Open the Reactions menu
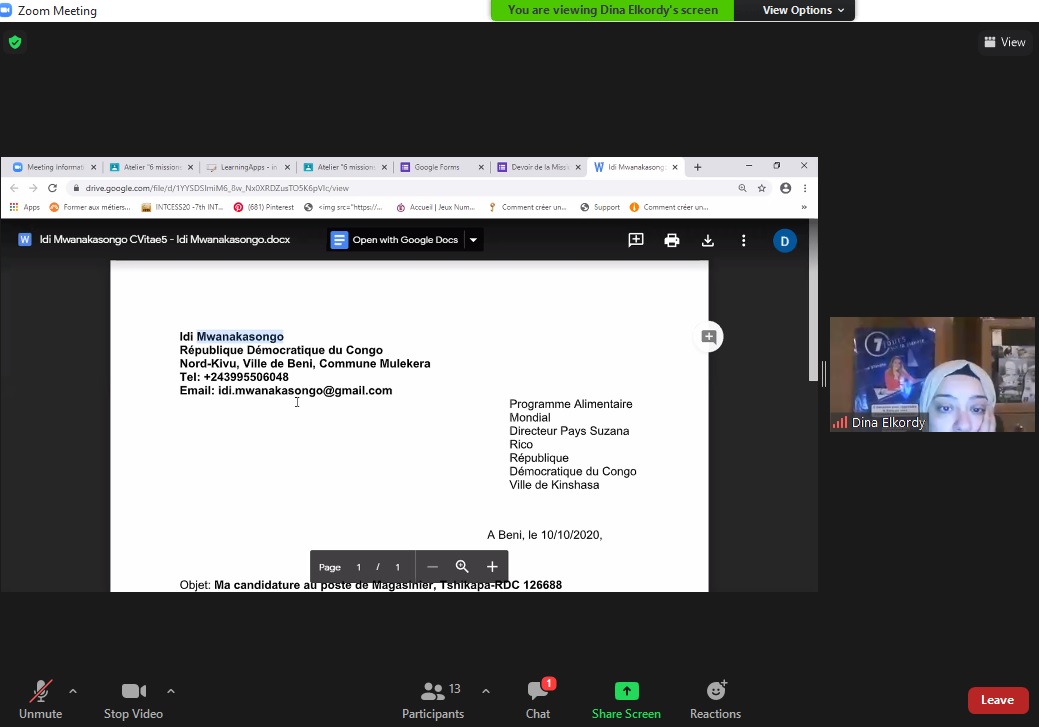Screen dimensions: 1039x727 (x=715, y=699)
